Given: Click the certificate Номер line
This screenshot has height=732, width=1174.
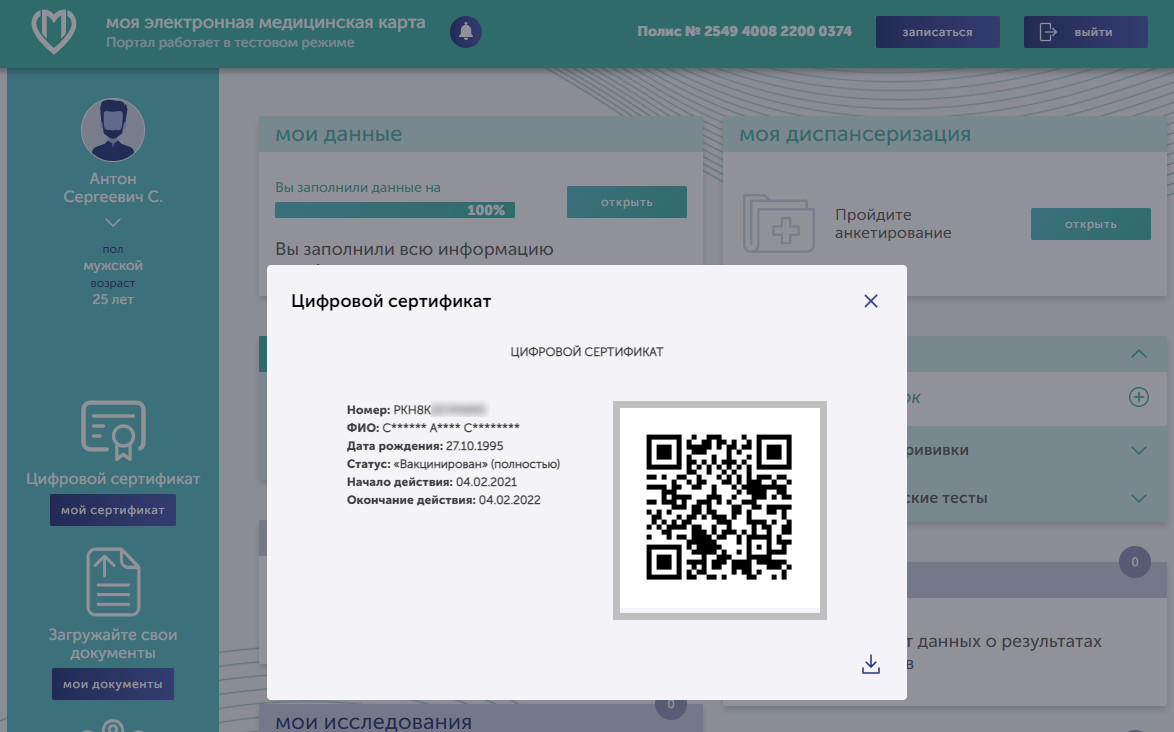Looking at the screenshot, I should pyautogui.click(x=417, y=409).
